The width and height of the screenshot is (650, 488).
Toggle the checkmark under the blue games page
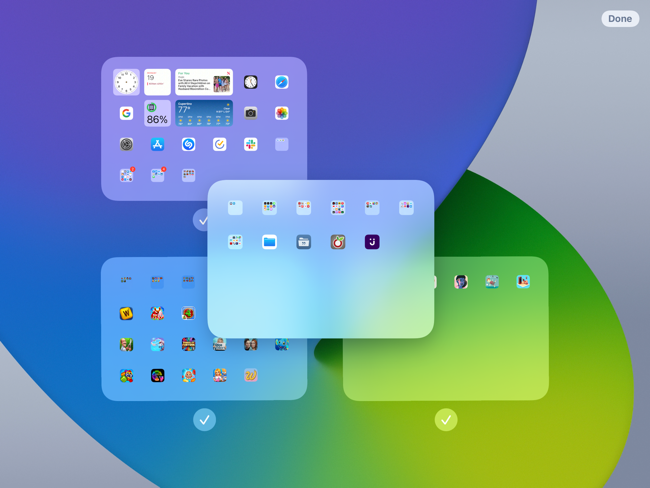coord(204,420)
